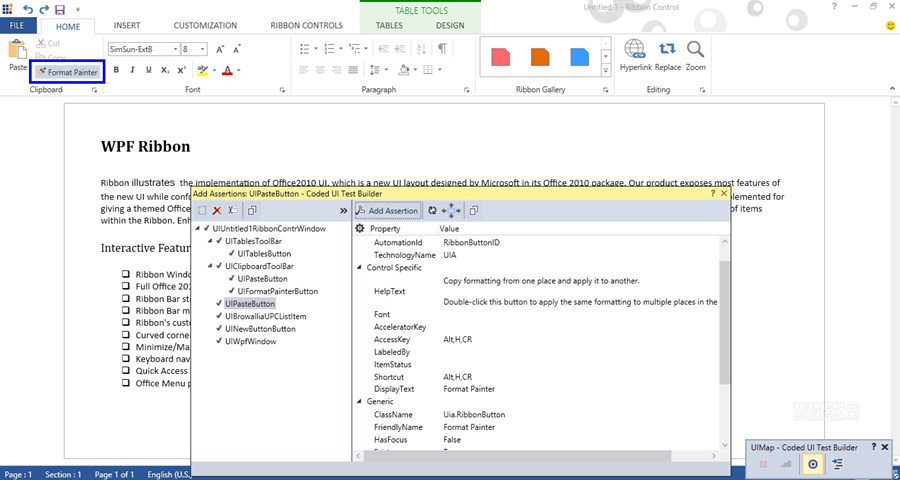Click the Replace button
The image size is (900, 480).
tap(668, 56)
